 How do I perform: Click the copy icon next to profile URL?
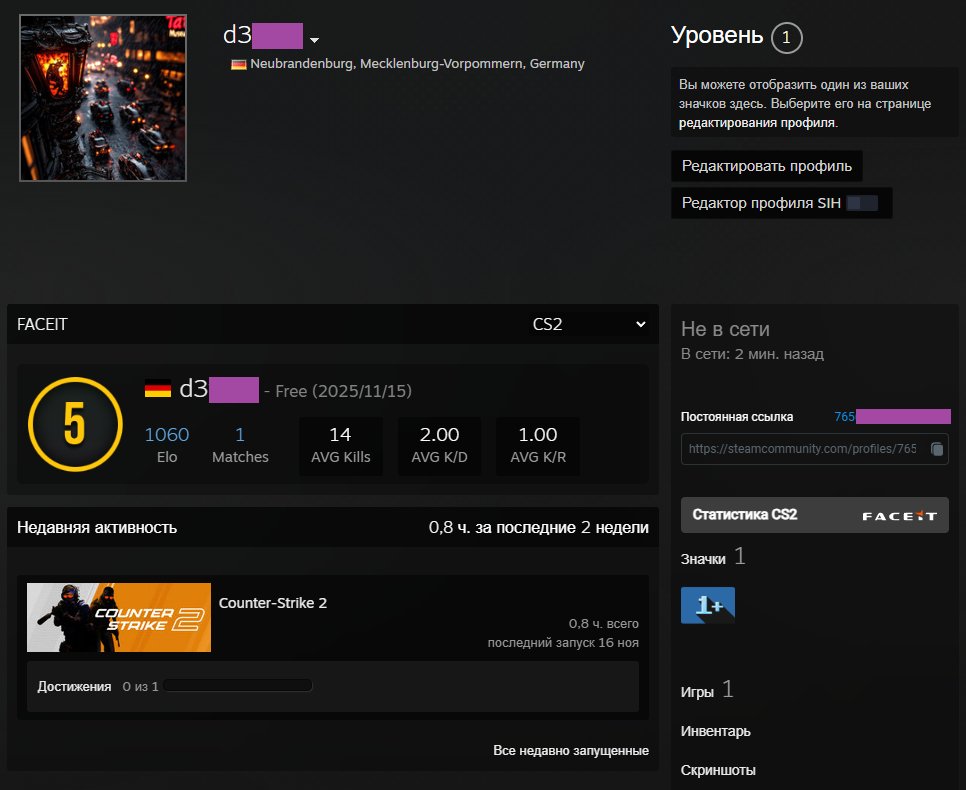[x=936, y=449]
